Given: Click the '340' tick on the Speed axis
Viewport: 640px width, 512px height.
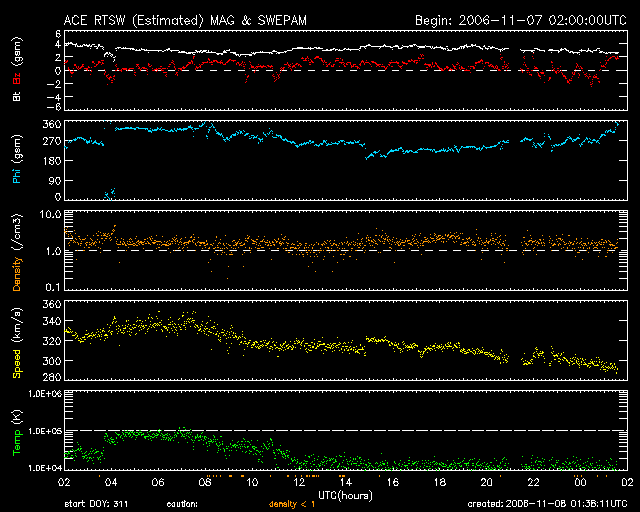Looking at the screenshot, I should pos(52,321).
